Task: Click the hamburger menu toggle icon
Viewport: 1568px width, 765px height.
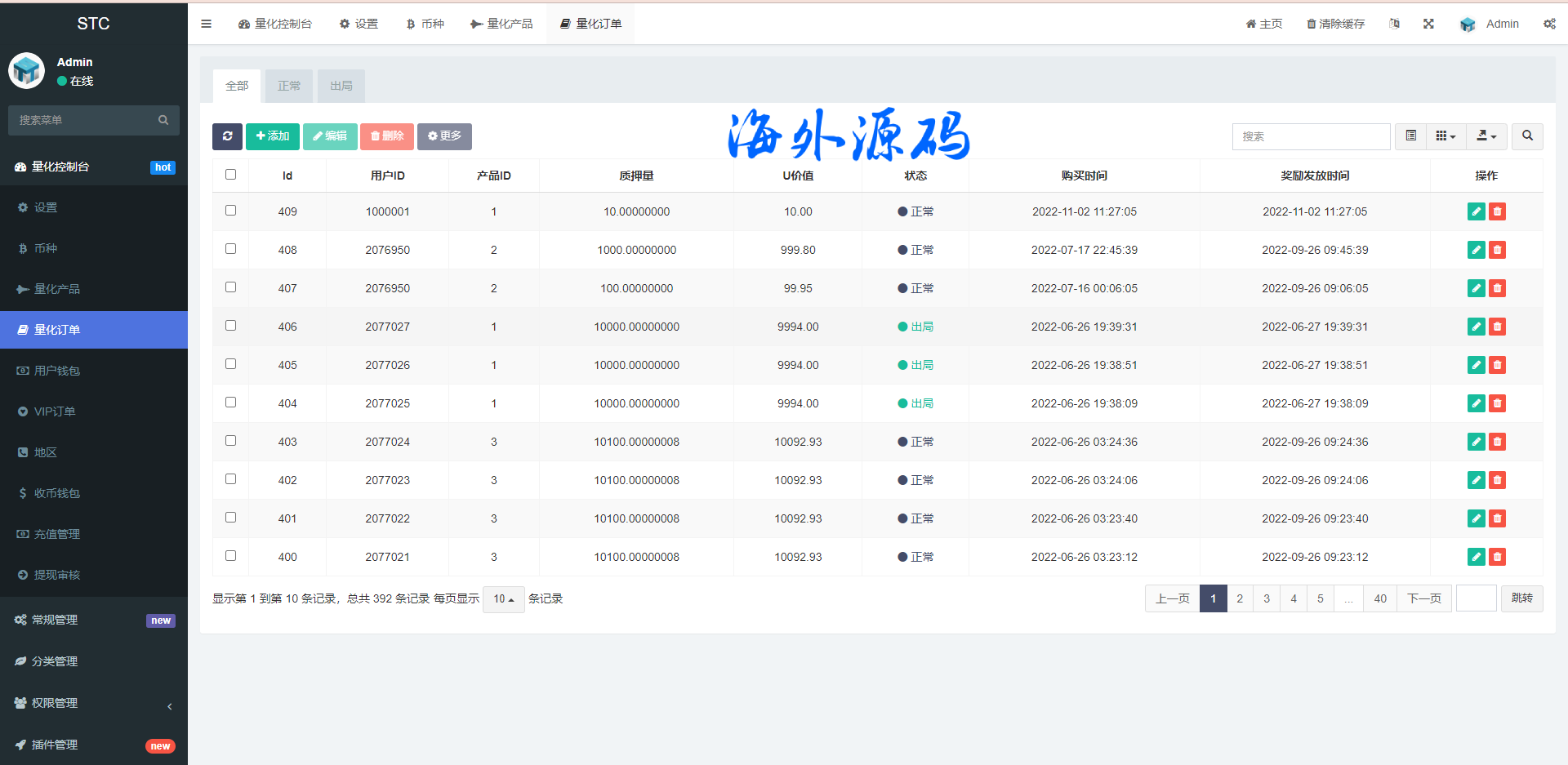Action: click(206, 24)
